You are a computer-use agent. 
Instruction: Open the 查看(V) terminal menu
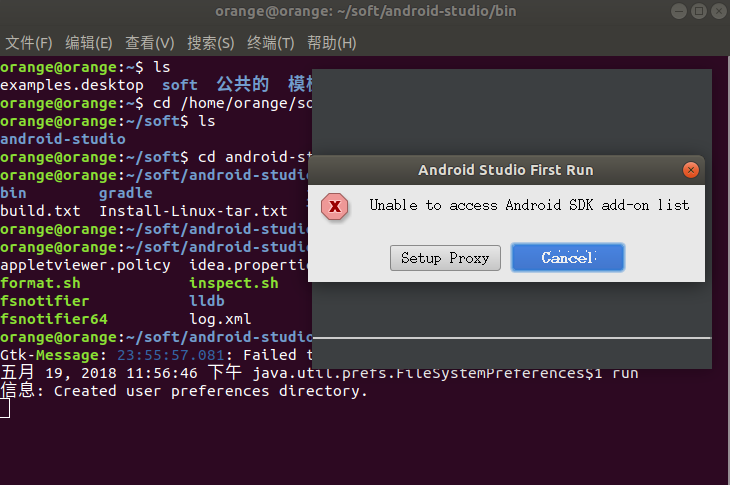coord(149,43)
